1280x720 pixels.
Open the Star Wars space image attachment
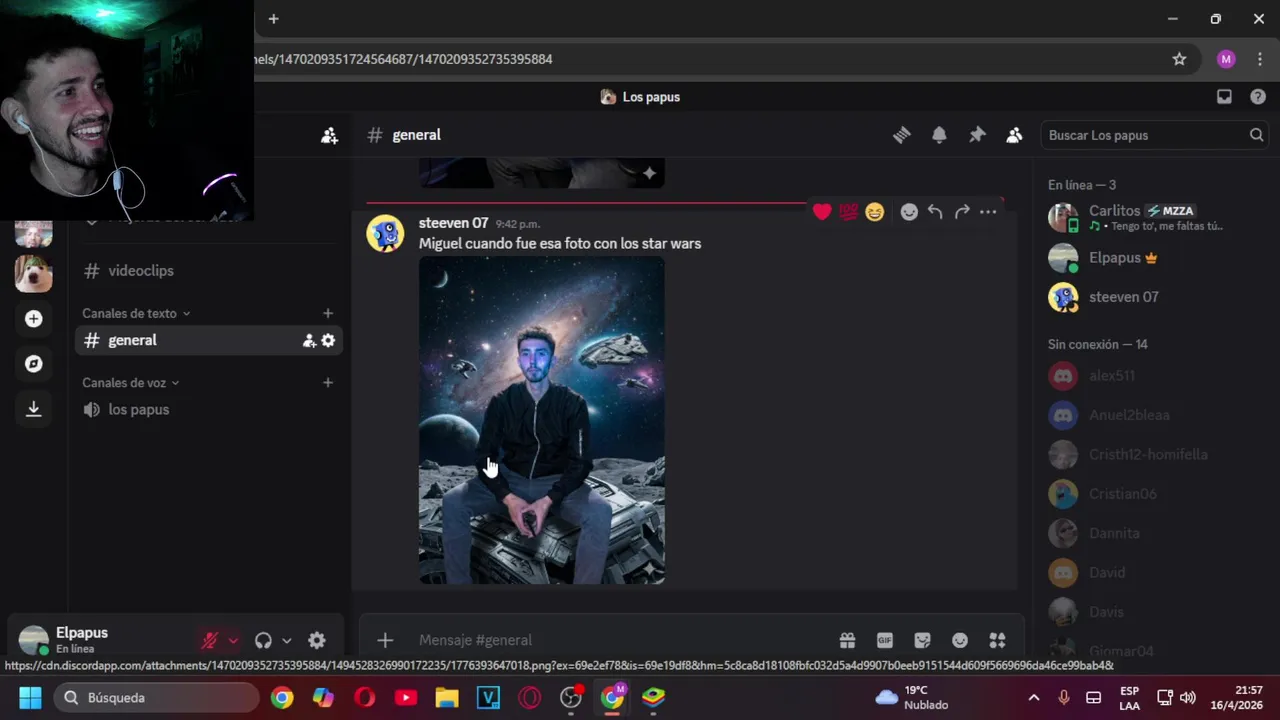pyautogui.click(x=542, y=420)
